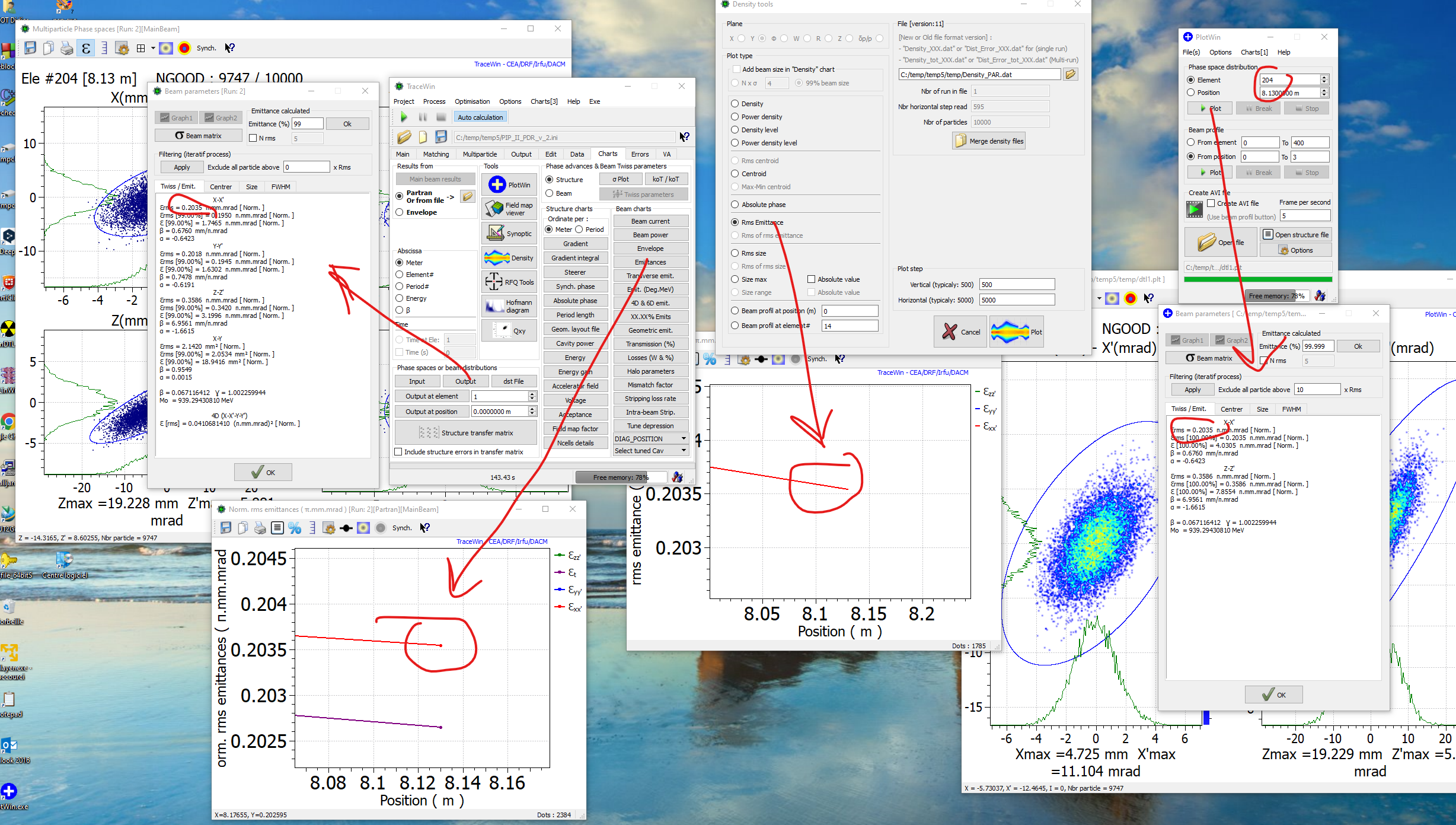Click the browse folder icon next to Partran Or from file
Screen dimensions: 1456x825
[468, 196]
